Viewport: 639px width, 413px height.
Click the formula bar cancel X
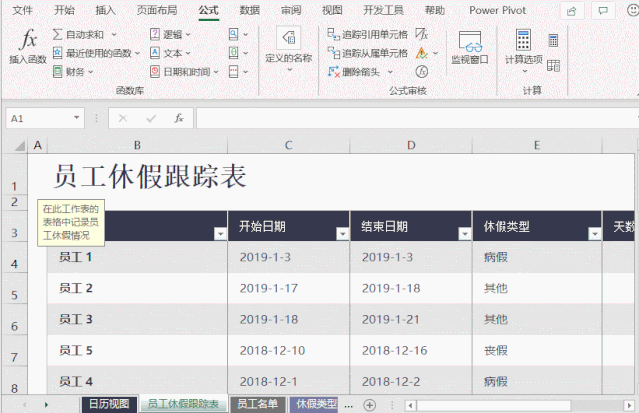[123, 118]
